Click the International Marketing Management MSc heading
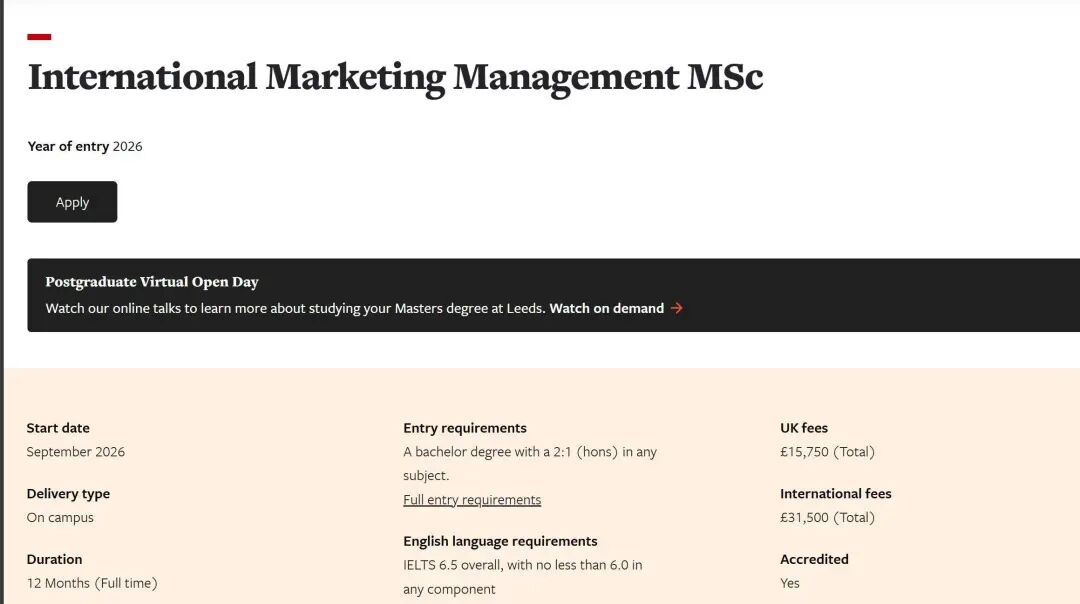The width and height of the screenshot is (1080, 604). [395, 77]
